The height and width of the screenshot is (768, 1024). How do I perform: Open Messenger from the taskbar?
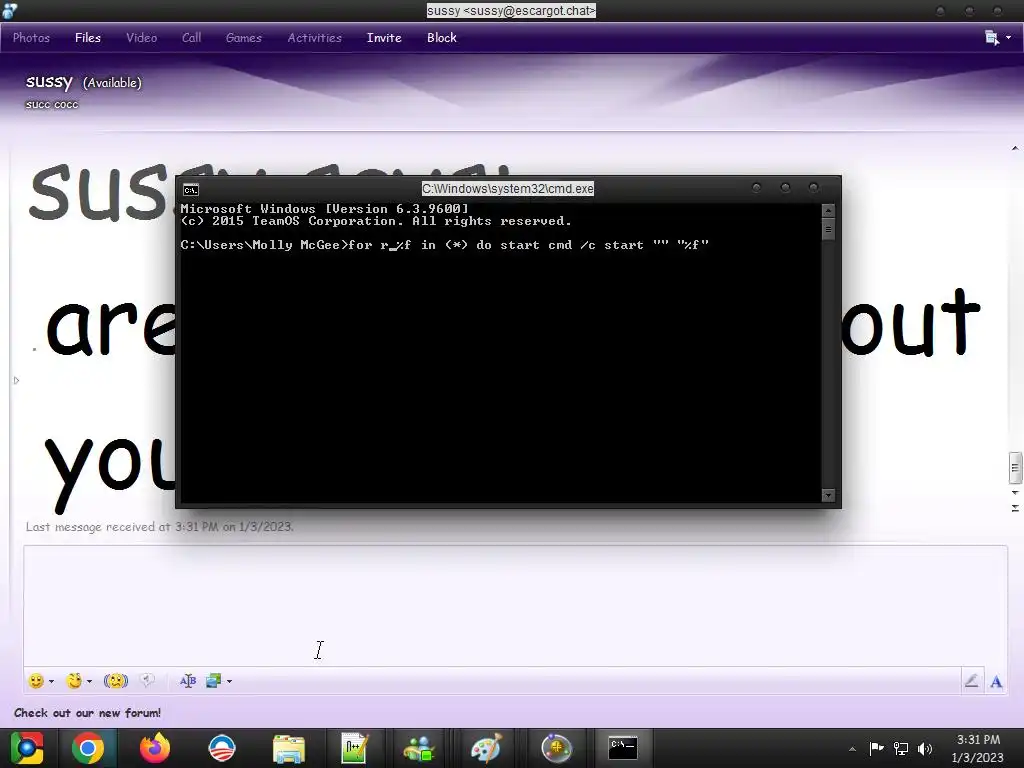coord(419,748)
